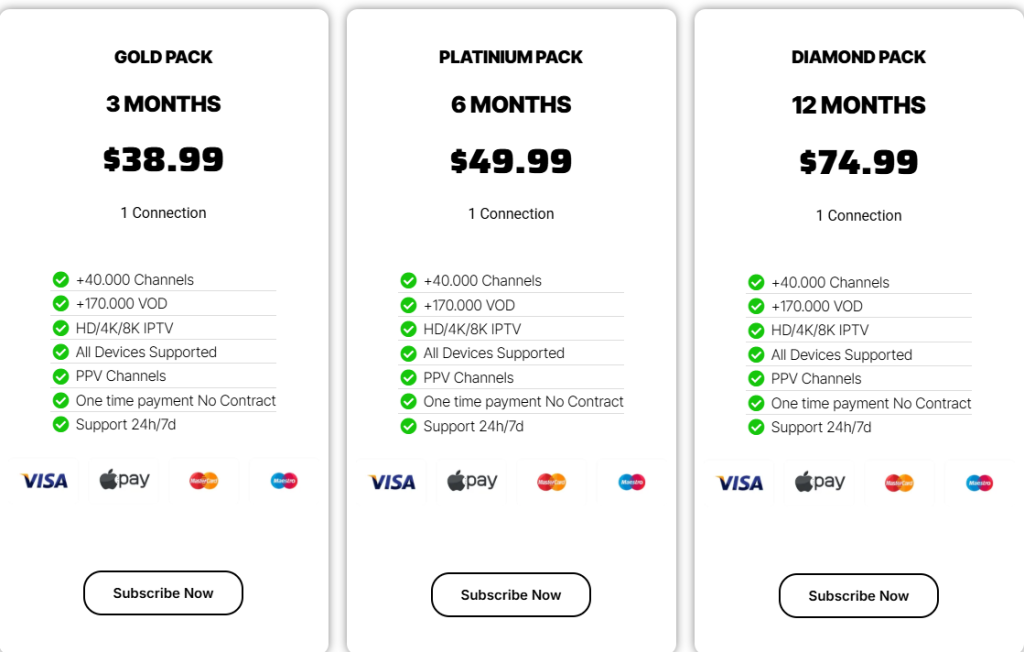Click the Maestro icon under Gold Pack

coord(285,481)
